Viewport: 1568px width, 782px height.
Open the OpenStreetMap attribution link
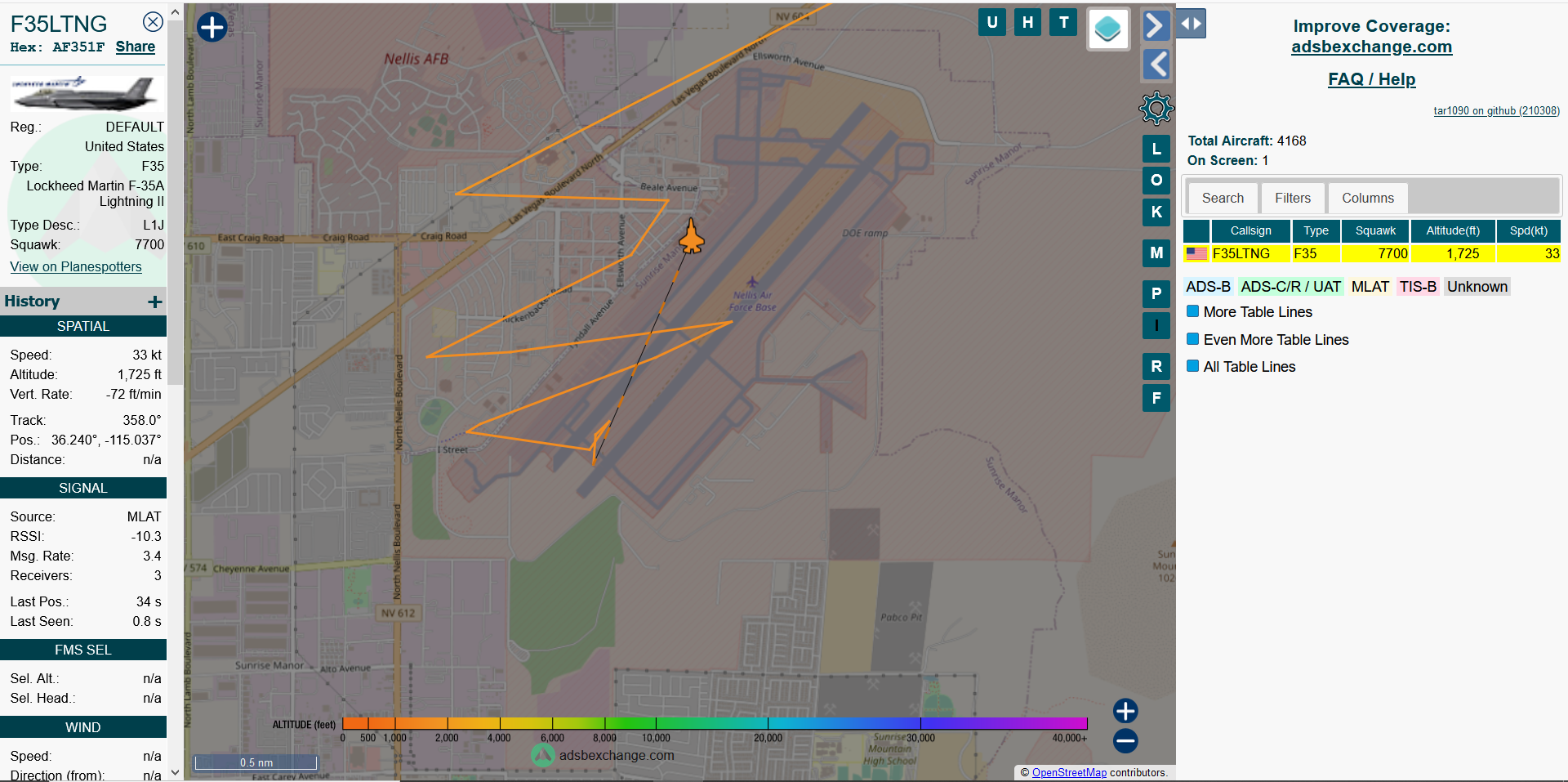[x=1069, y=772]
